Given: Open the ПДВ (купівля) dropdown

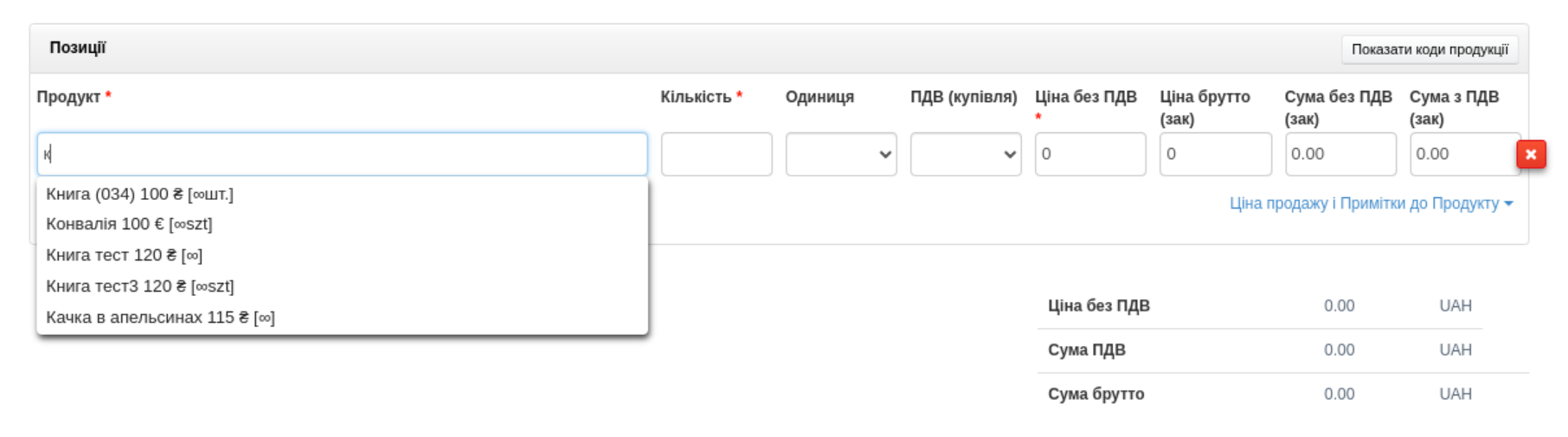Looking at the screenshot, I should [965, 154].
